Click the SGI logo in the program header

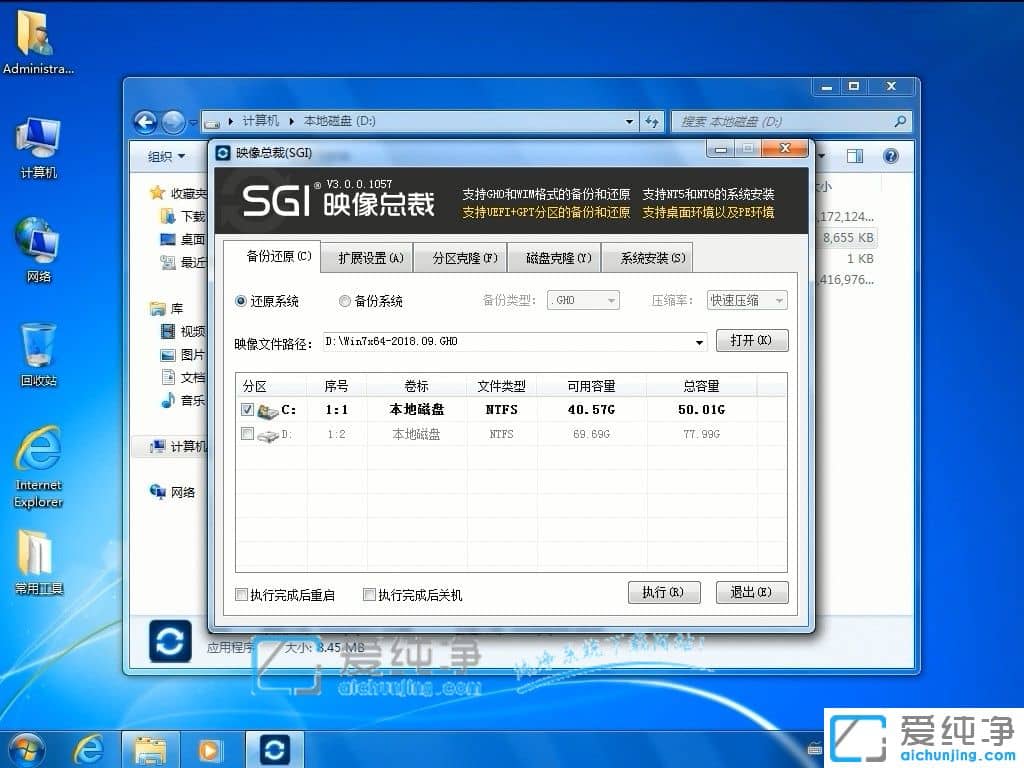[x=276, y=199]
